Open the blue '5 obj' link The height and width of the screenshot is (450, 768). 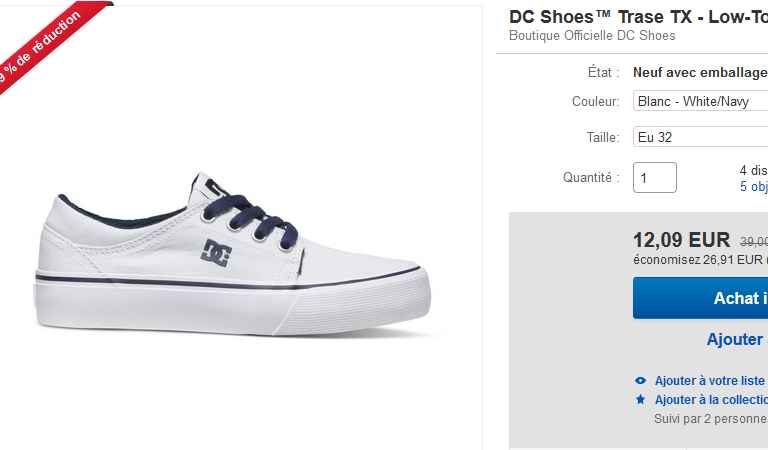coord(753,186)
